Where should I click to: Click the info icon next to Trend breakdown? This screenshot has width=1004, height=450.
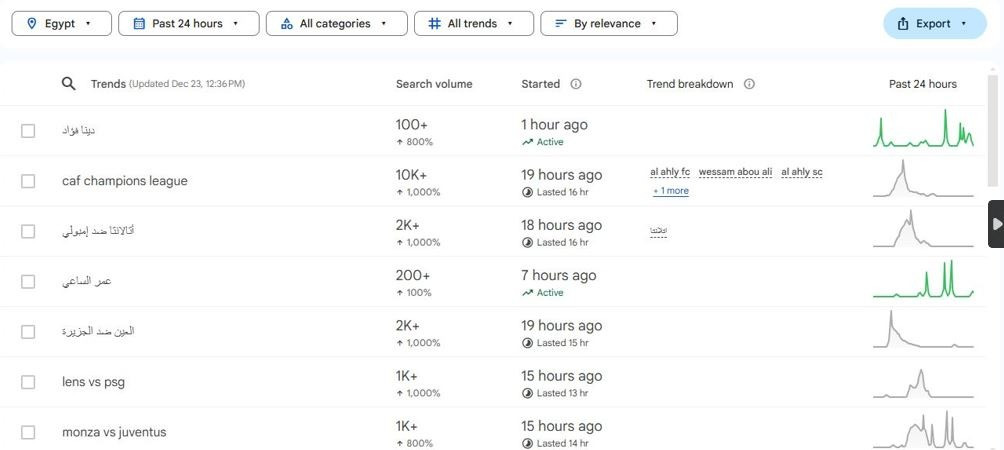pyautogui.click(x=749, y=84)
